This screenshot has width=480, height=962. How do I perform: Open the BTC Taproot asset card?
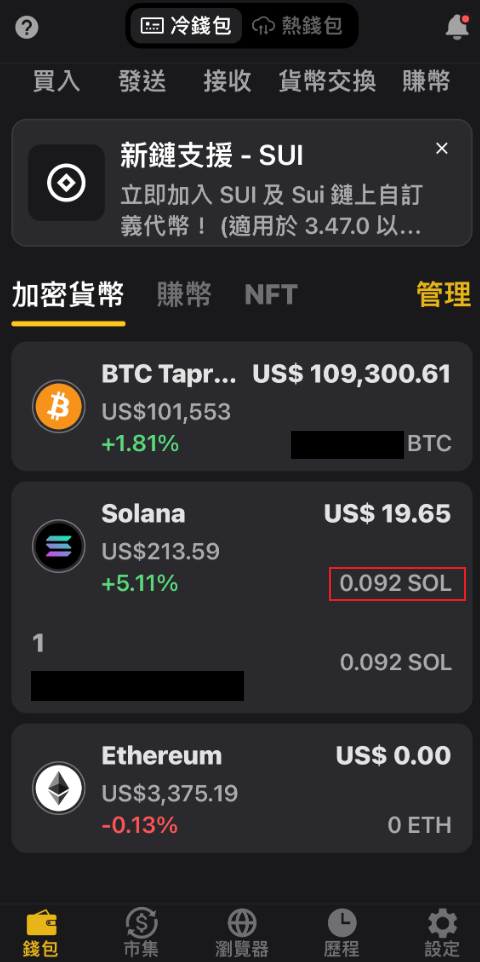pyautogui.click(x=242, y=406)
